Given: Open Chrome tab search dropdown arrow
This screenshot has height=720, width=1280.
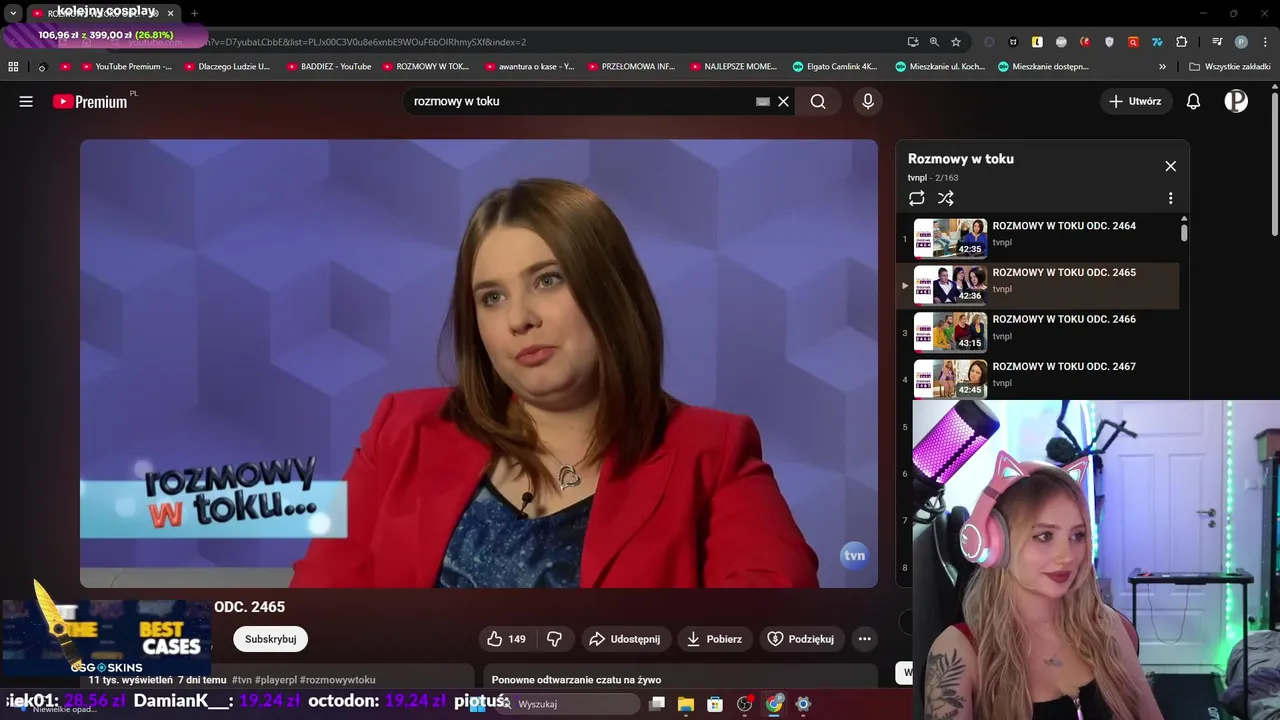Looking at the screenshot, I should [x=13, y=13].
